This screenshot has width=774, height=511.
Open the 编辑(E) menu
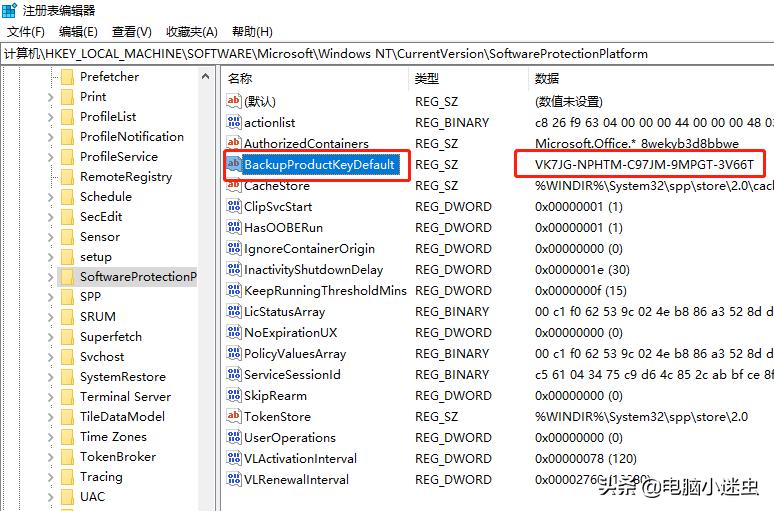point(78,32)
